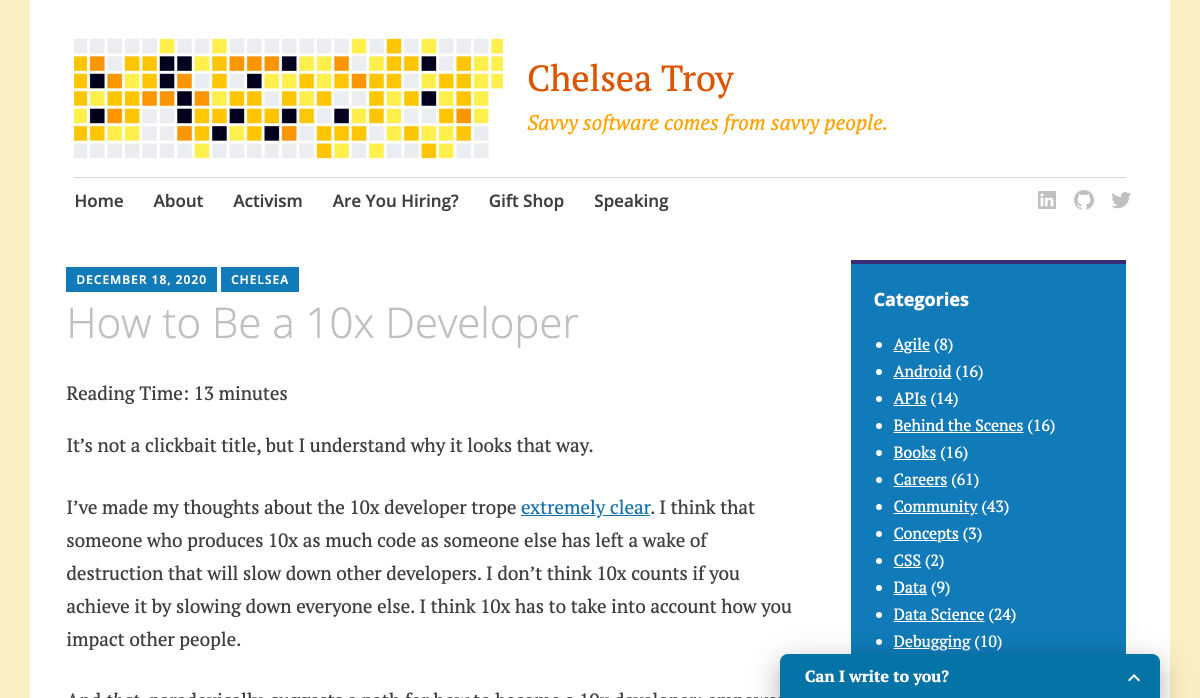Open the LinkedIn profile icon
Image resolution: width=1200 pixels, height=698 pixels.
[x=1046, y=200]
